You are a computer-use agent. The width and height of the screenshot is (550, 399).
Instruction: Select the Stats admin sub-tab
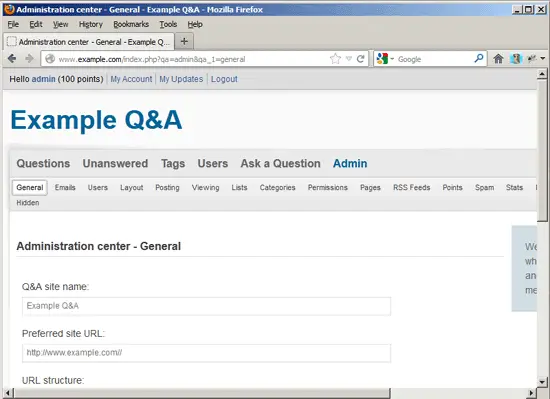pyautogui.click(x=514, y=188)
